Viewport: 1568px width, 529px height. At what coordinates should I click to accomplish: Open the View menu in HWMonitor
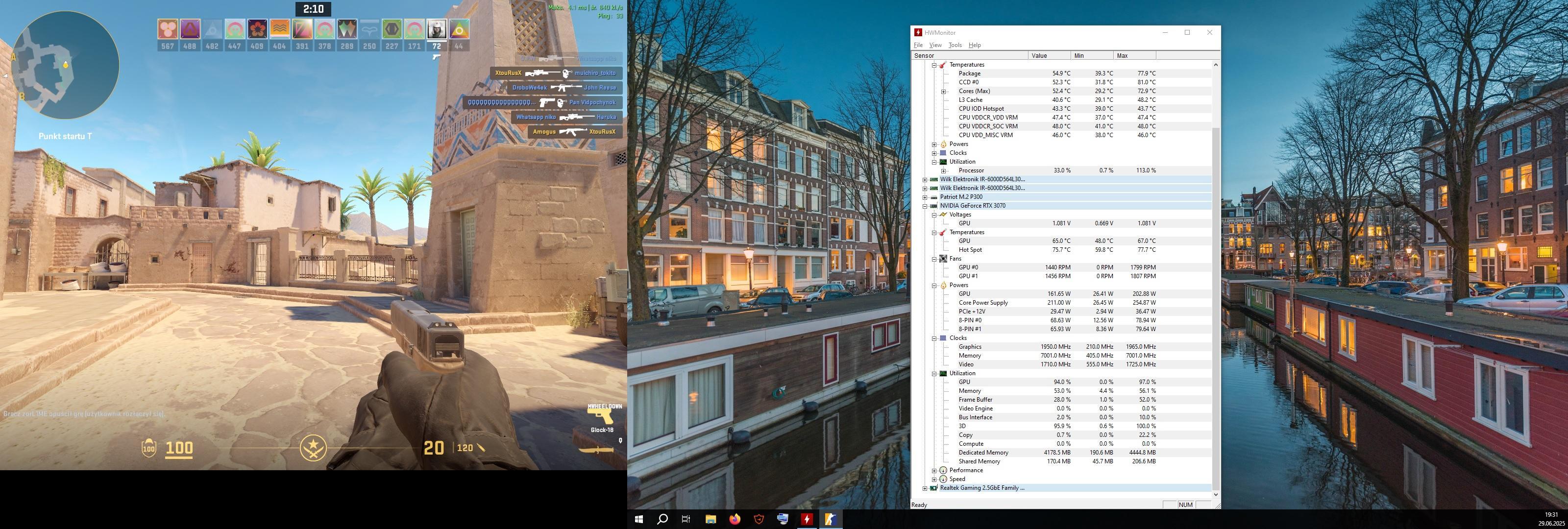pyautogui.click(x=935, y=45)
